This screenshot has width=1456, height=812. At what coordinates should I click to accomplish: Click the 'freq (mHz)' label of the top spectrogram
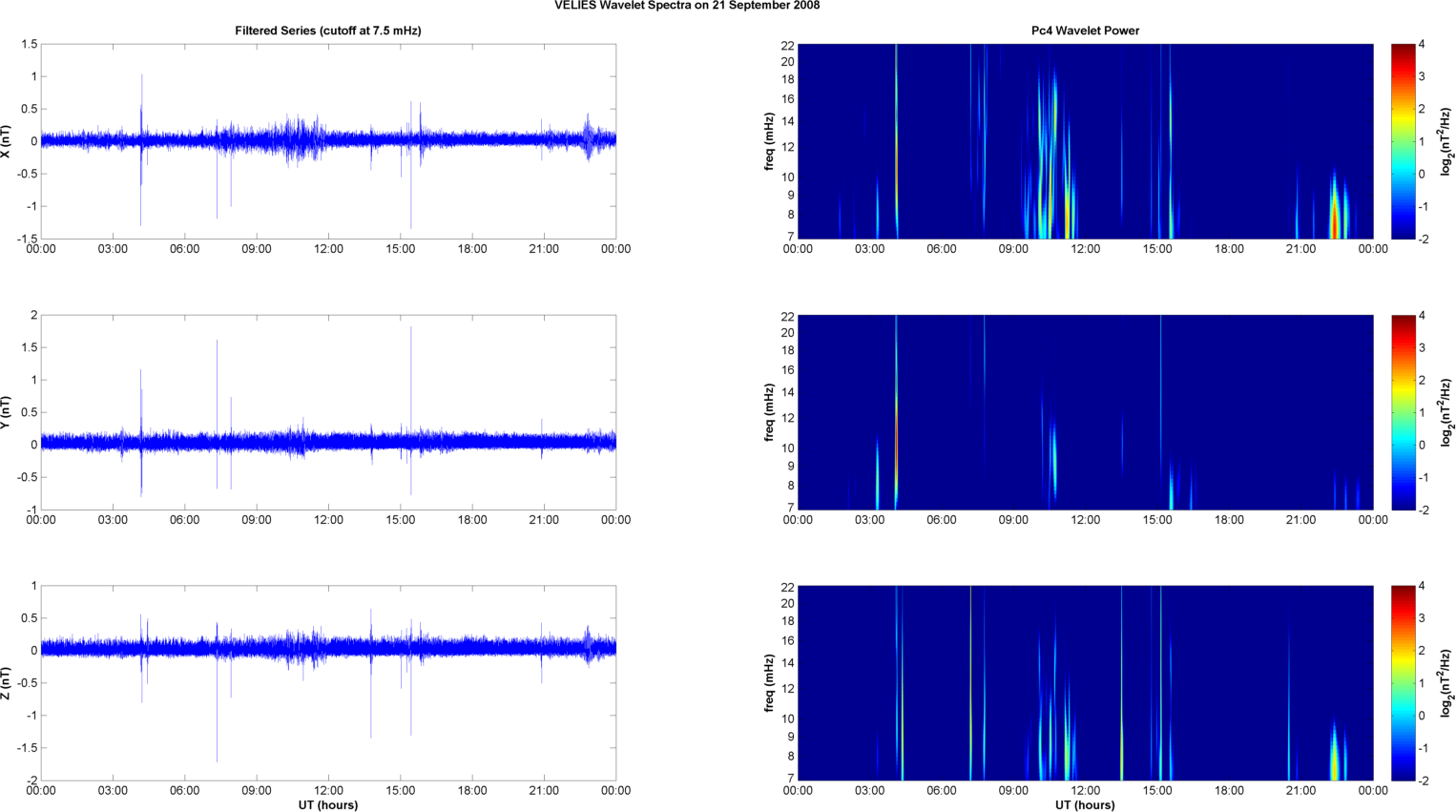click(769, 141)
